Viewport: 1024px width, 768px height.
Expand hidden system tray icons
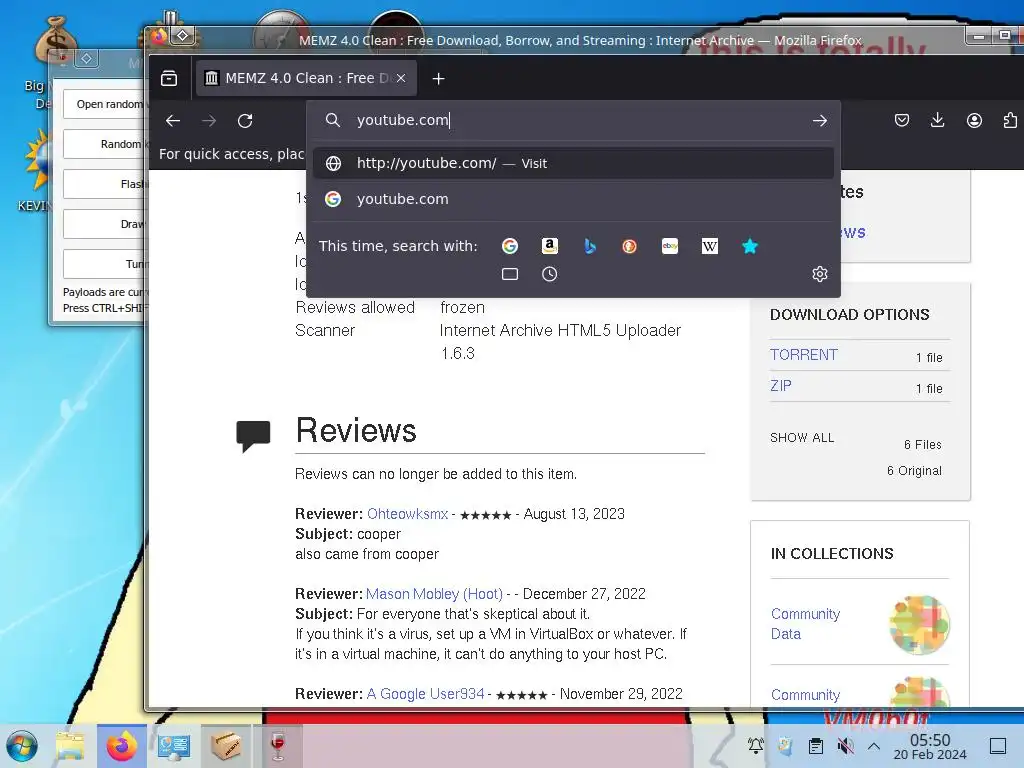[x=874, y=746]
